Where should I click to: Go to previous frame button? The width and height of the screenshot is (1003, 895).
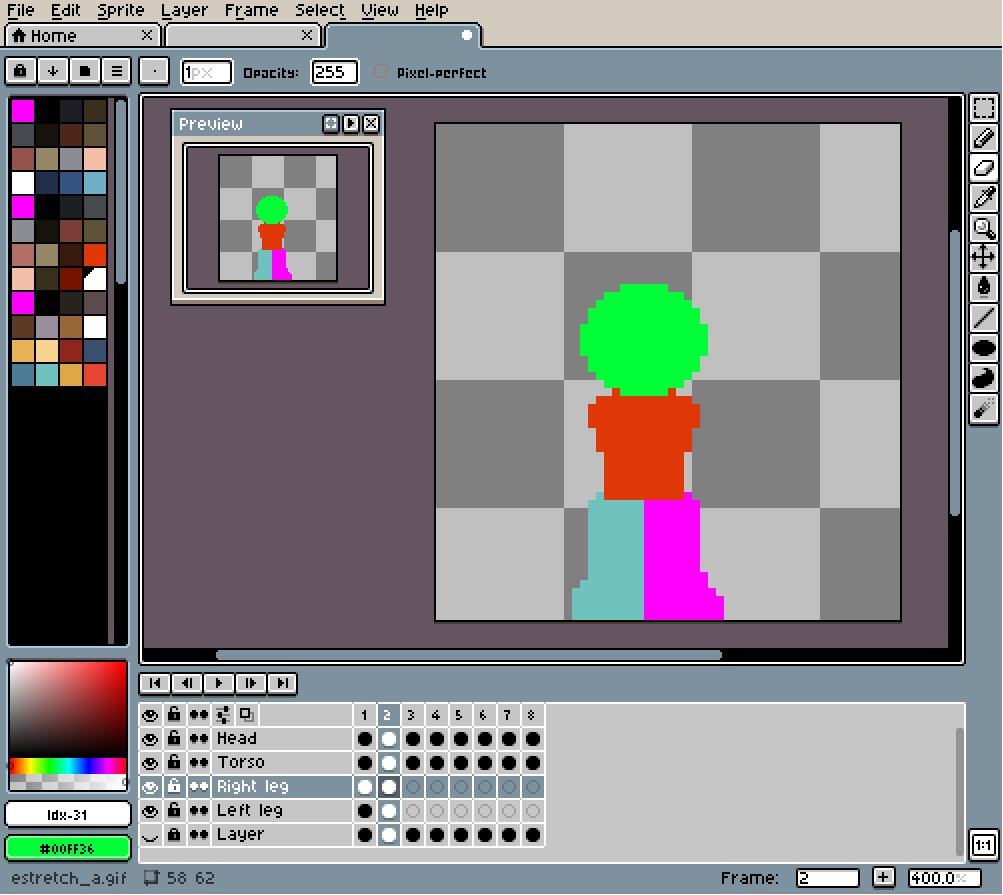point(187,683)
